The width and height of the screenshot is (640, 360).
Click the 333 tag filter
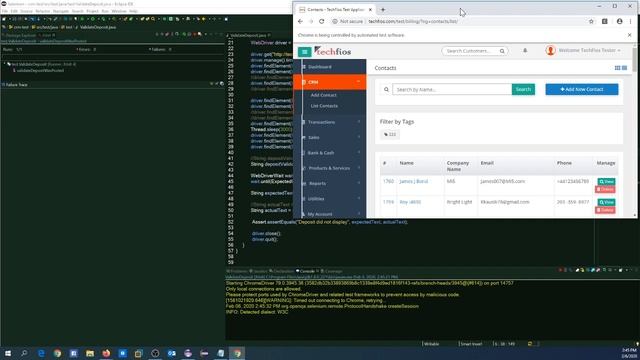[x=390, y=134]
